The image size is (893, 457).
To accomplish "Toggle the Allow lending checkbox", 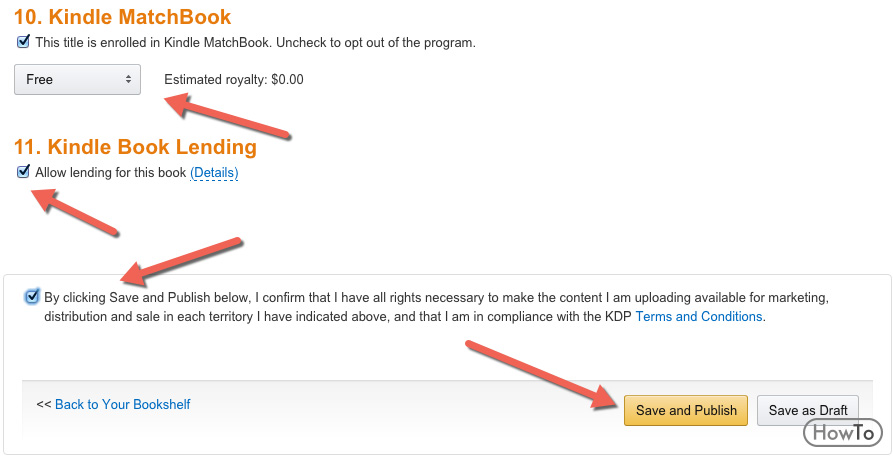I will click(23, 172).
